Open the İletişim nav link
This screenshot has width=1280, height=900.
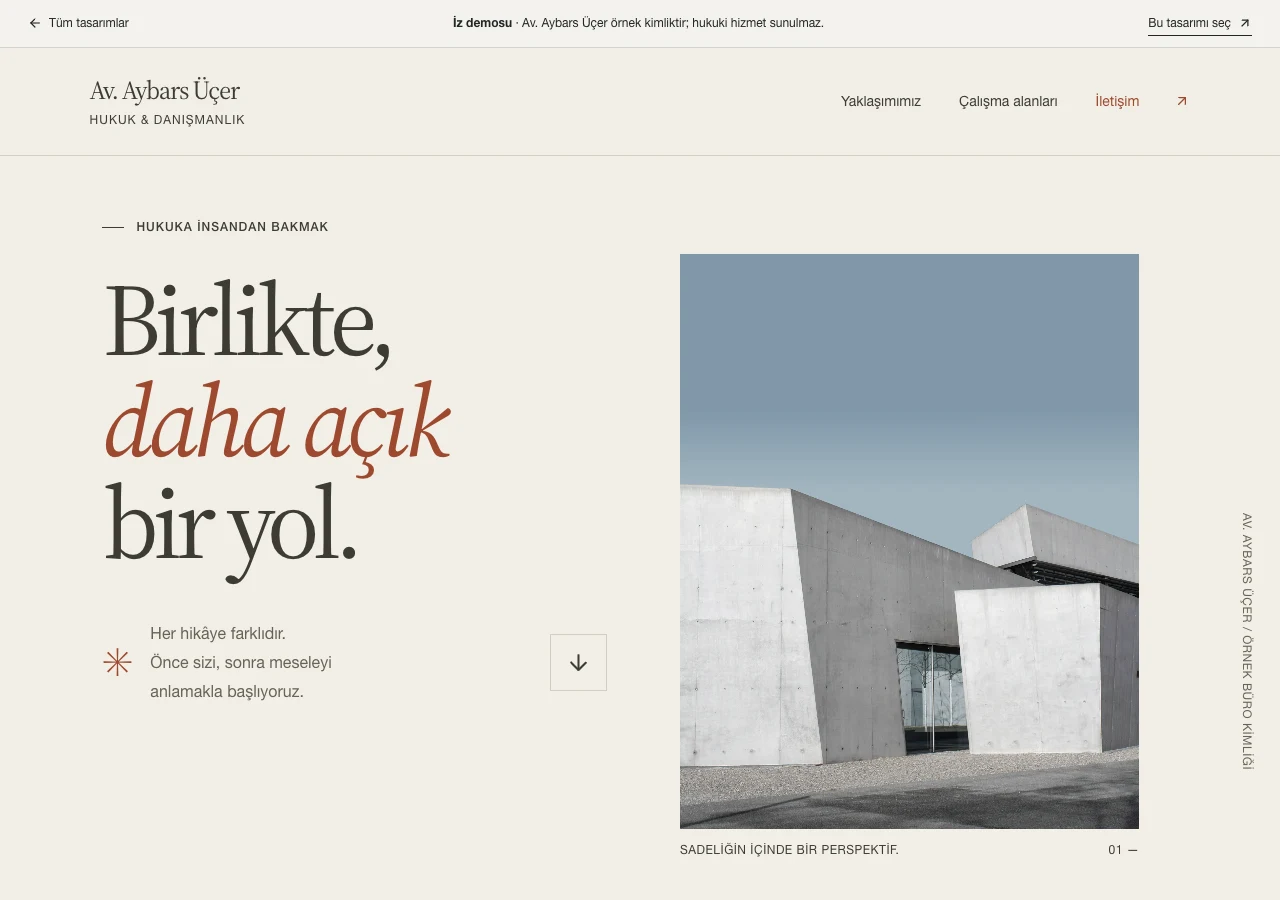(x=1117, y=101)
